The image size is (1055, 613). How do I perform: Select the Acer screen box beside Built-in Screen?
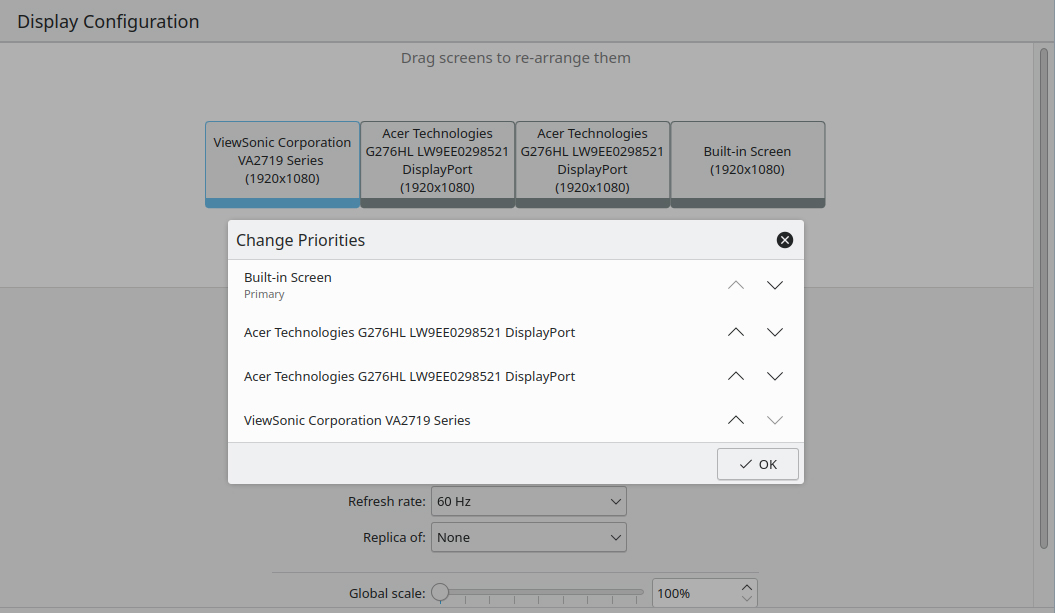coord(592,164)
